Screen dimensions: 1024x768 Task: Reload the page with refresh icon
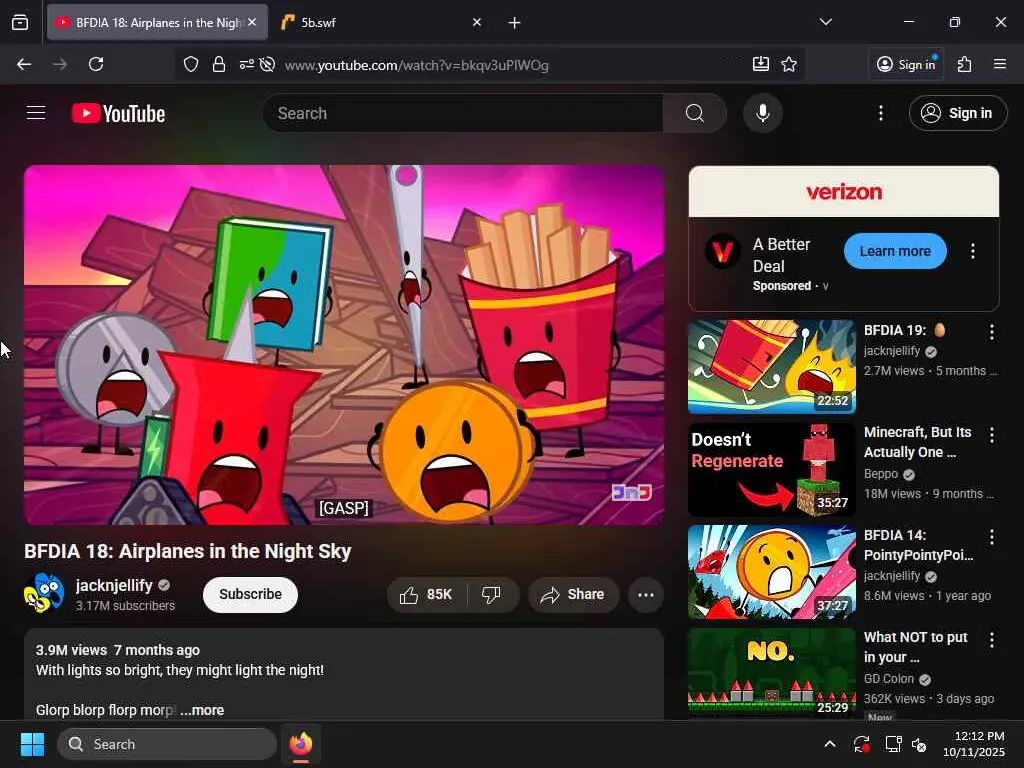[96, 64]
